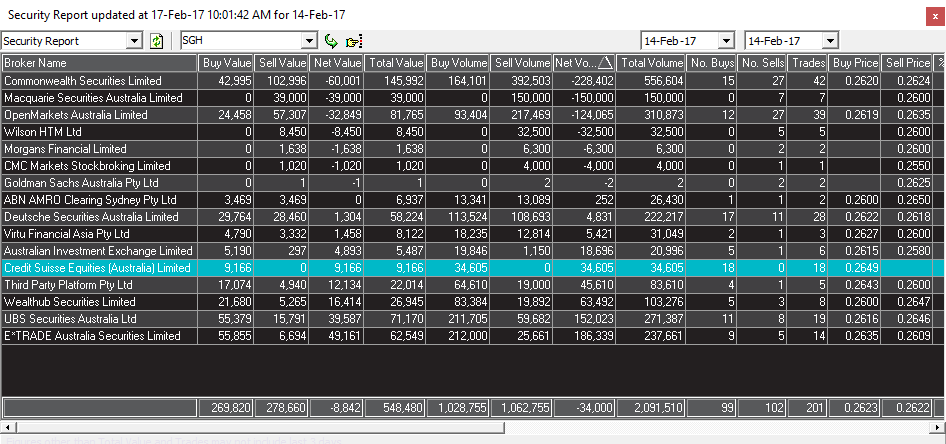Click Deutsche total volume 222,217 cell
Image resolution: width=946 pixels, height=444 pixels.
pos(651,217)
